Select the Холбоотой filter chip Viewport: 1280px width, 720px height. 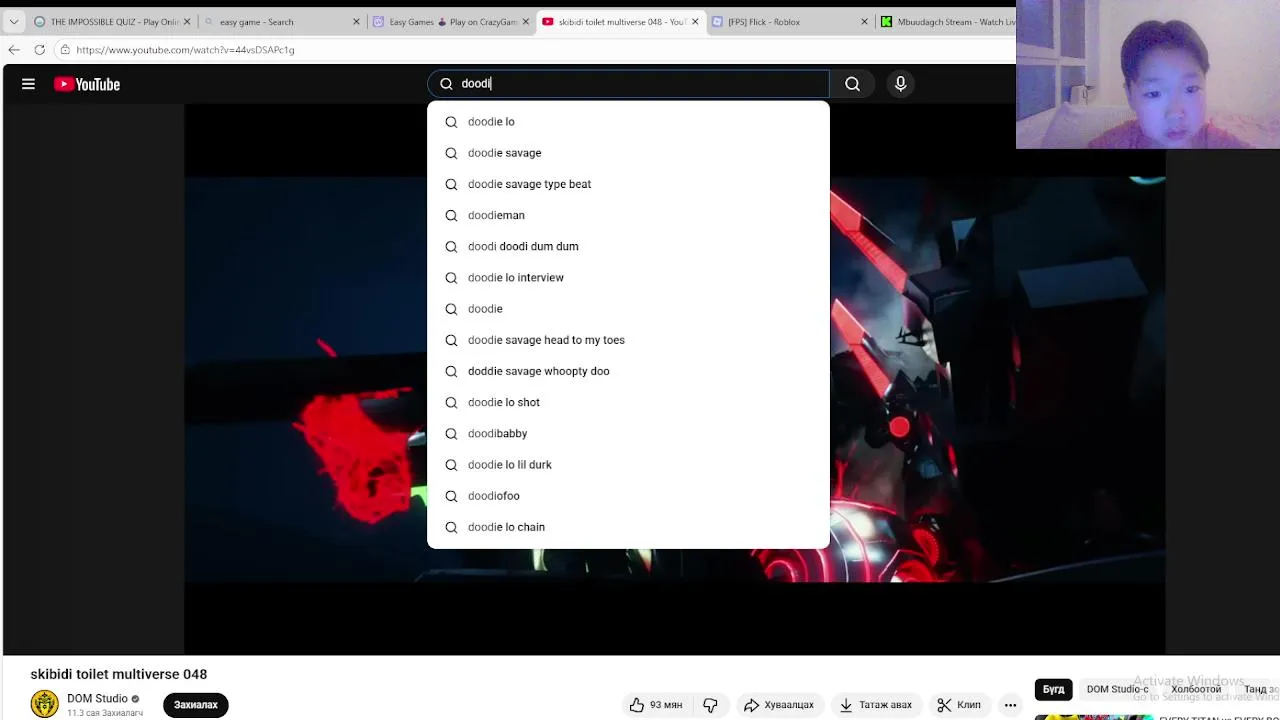[x=1196, y=689]
